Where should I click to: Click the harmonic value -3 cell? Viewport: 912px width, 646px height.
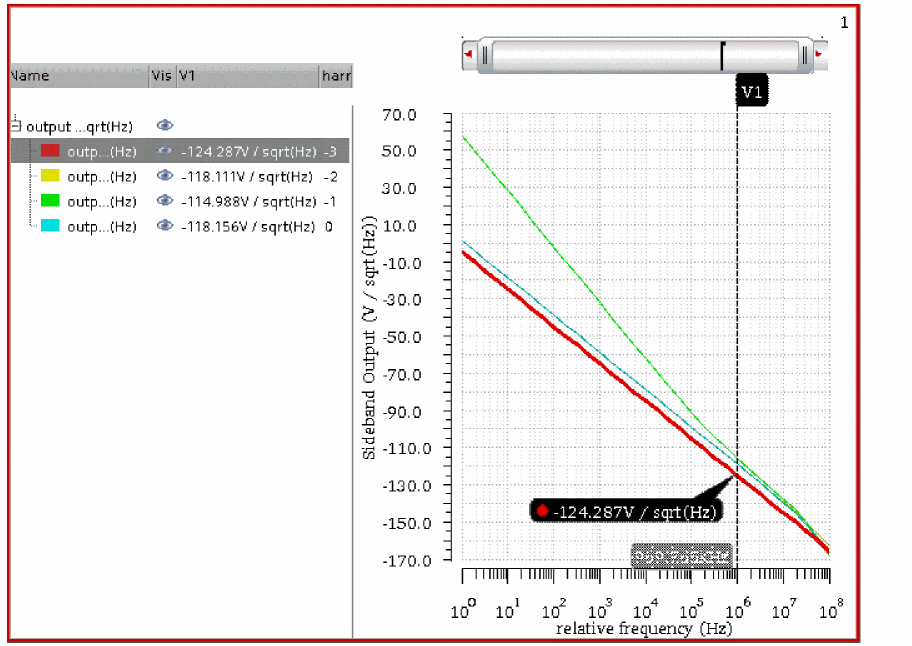[330, 152]
